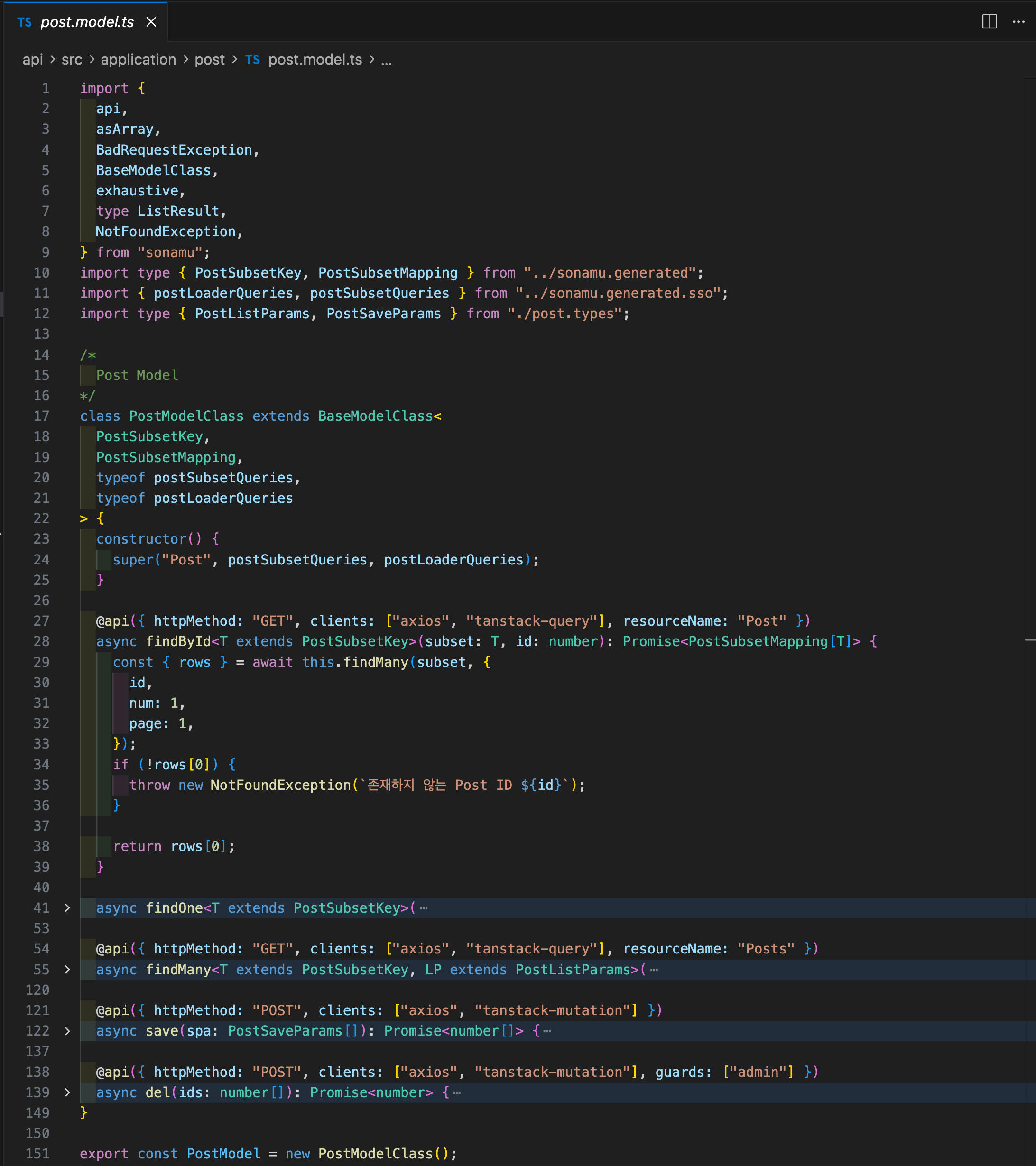Click post.model.ts in the breadcrumb path

coord(315,60)
